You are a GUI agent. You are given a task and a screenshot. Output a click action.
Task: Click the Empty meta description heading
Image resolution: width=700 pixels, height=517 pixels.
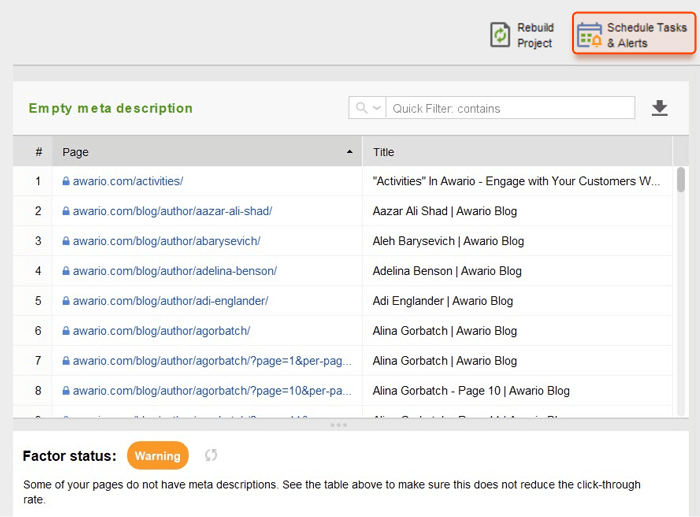coord(111,108)
